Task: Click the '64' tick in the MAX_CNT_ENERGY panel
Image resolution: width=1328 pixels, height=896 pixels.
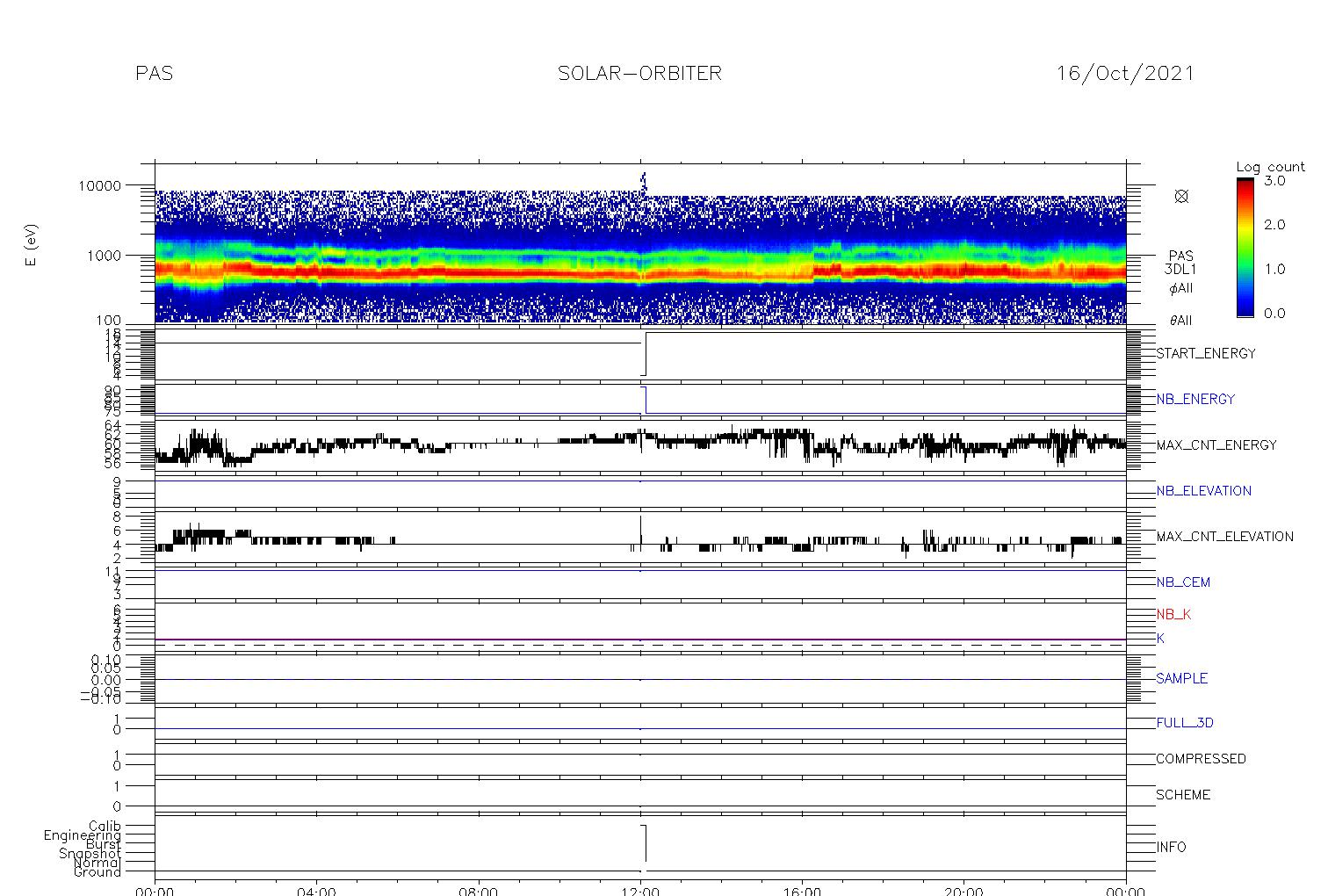Action: tap(113, 425)
